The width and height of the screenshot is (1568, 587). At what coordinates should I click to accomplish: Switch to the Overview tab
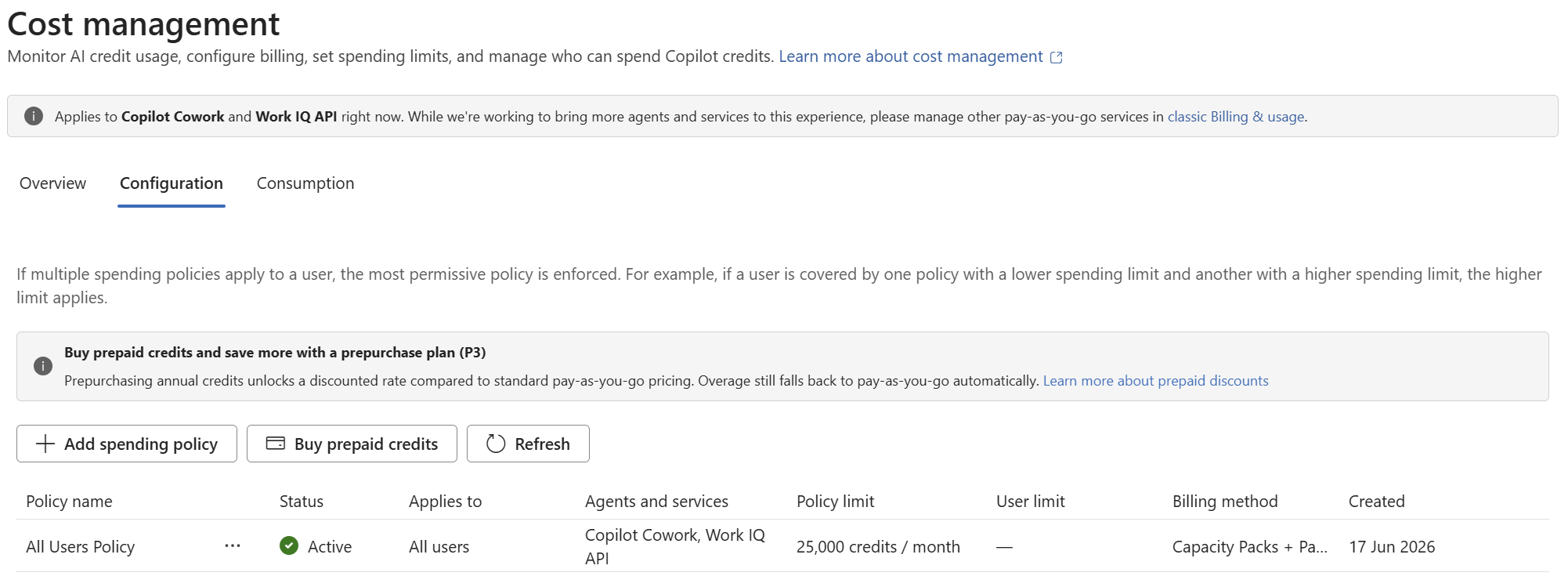52,183
